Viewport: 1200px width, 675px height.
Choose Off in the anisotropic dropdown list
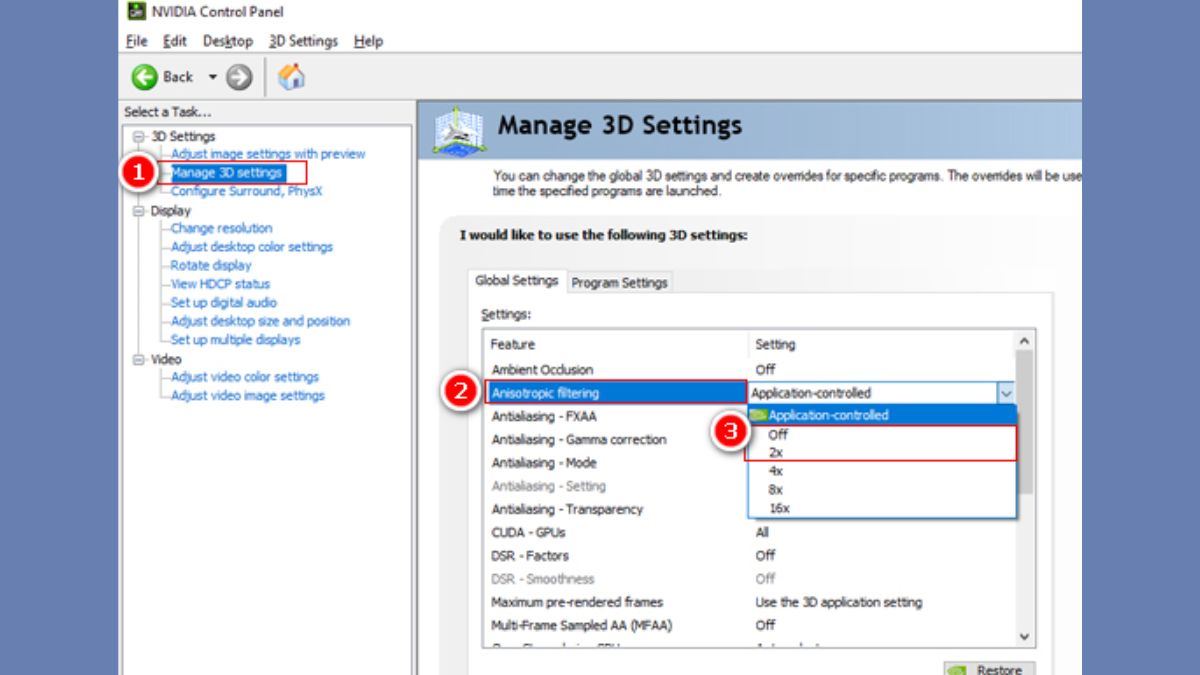tap(882, 435)
